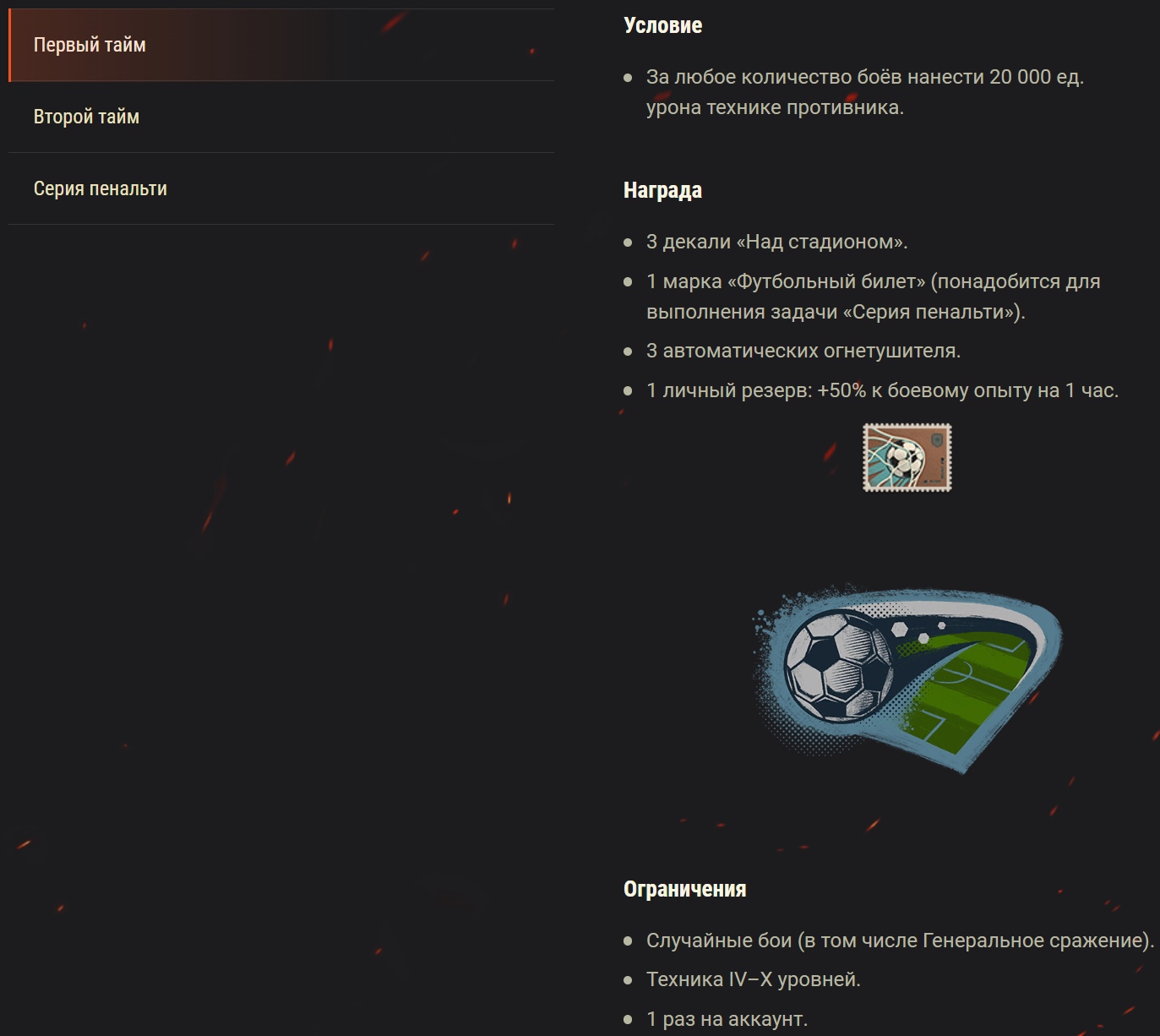The width and height of the screenshot is (1160, 1036).
Task: Click the soccer ball in the decal
Action: coord(837,667)
